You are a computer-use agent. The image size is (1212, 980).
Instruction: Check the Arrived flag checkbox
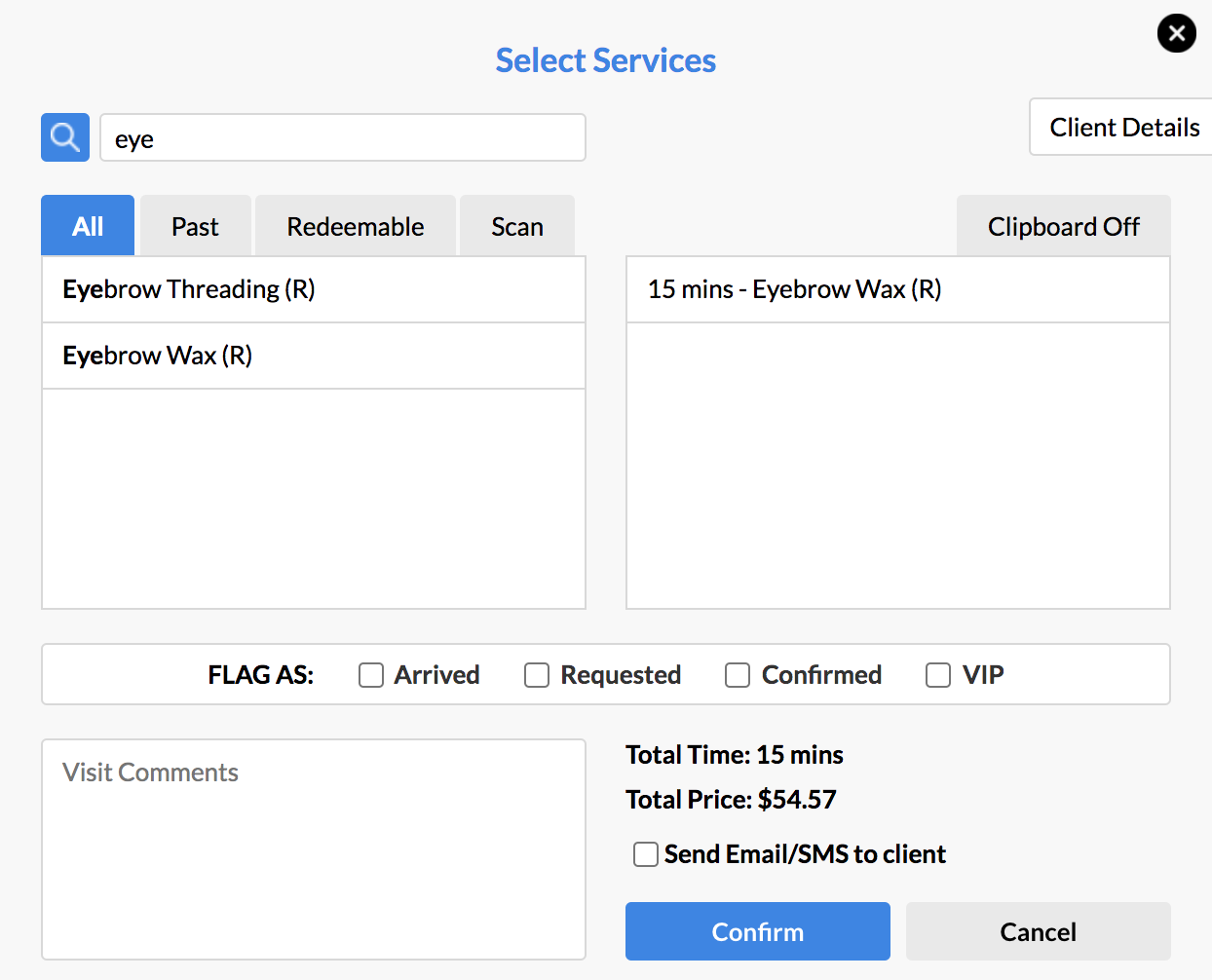[x=371, y=675]
